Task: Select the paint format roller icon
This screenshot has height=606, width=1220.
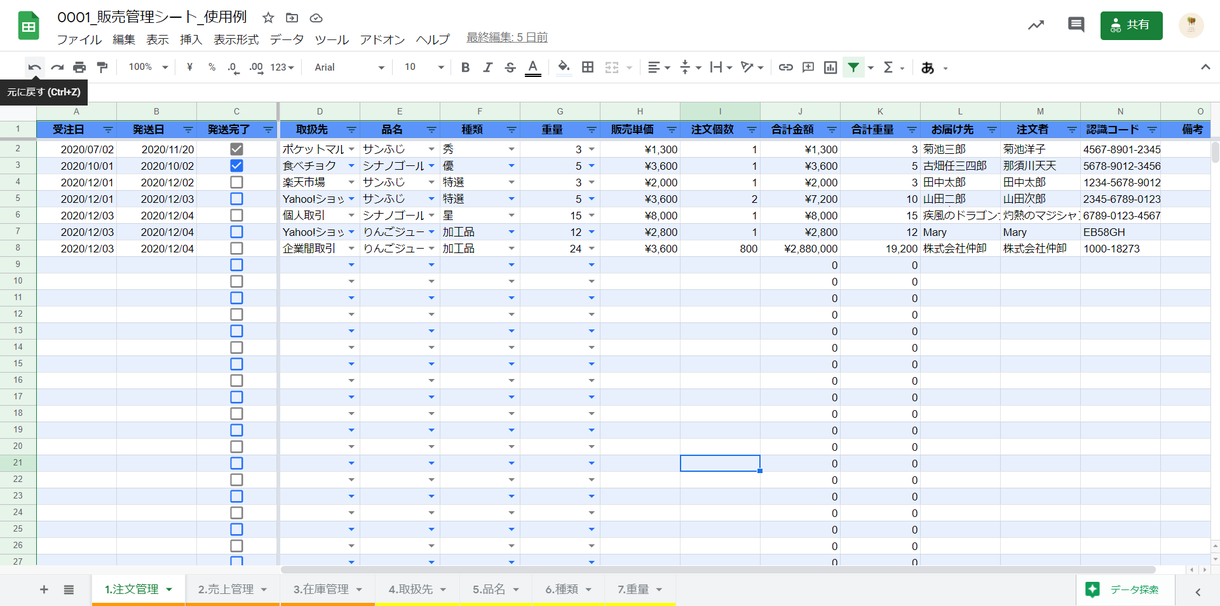Action: [101, 67]
